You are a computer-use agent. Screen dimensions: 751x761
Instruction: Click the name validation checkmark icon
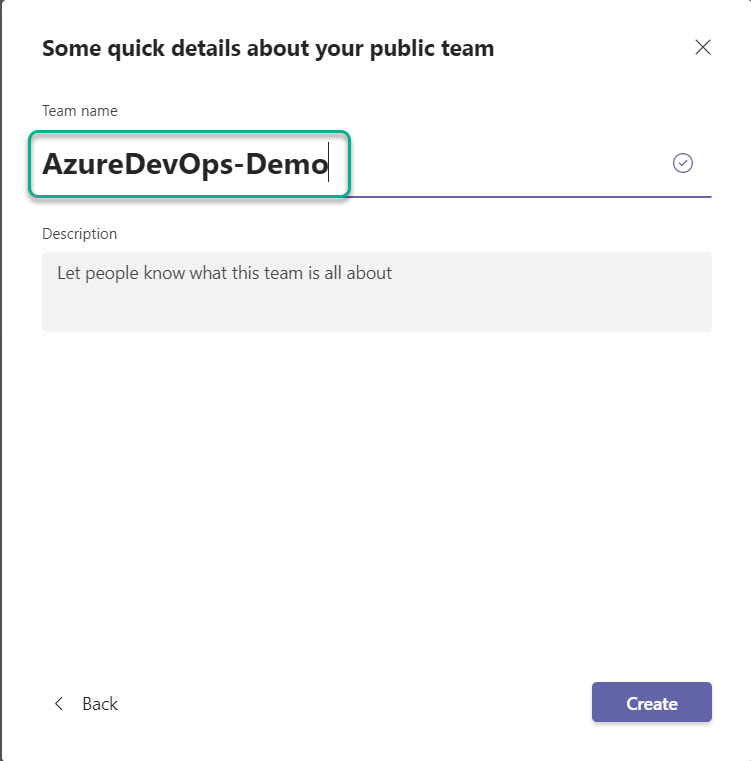point(683,163)
